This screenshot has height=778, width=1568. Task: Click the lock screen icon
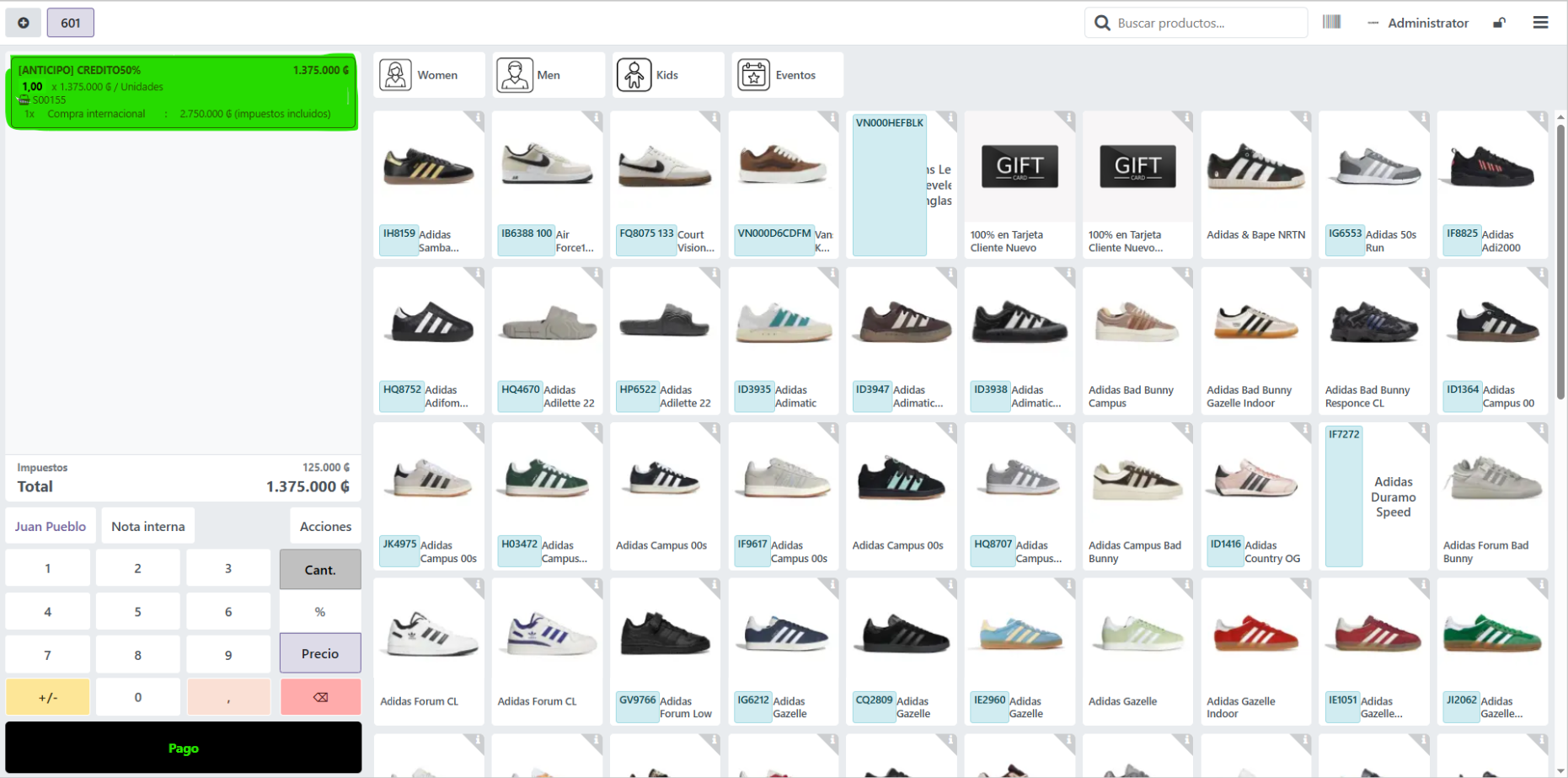pyautogui.click(x=1499, y=23)
